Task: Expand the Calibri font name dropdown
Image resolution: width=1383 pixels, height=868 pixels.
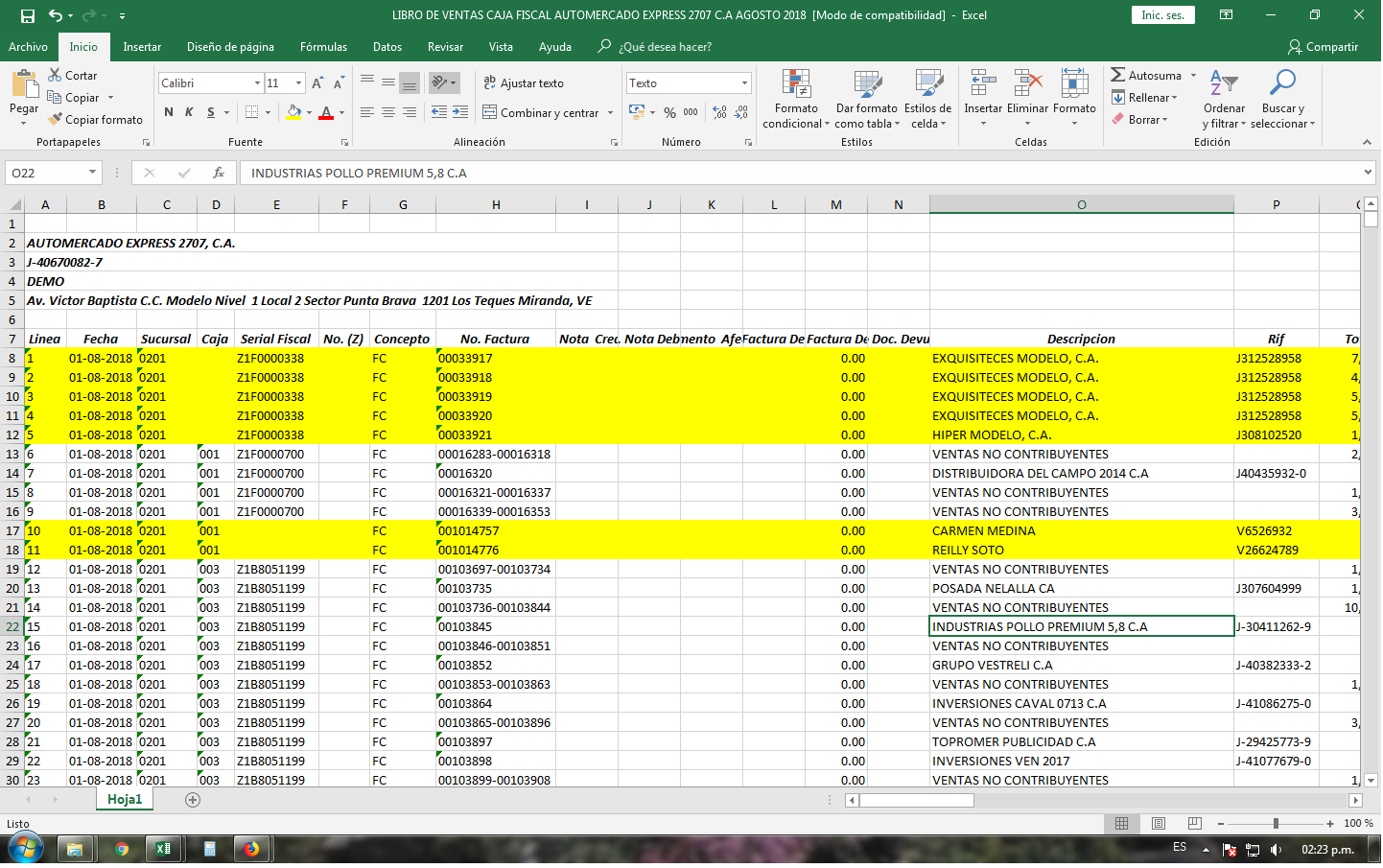Action: click(257, 83)
